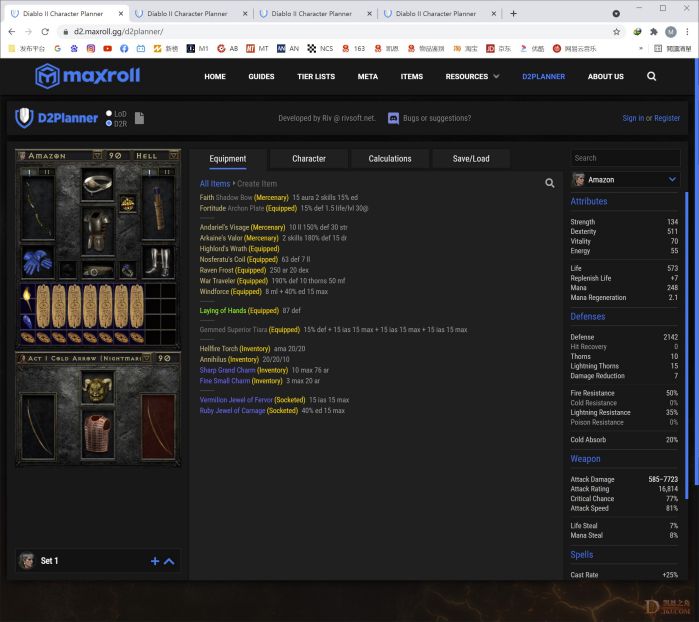Click the Fortitude body armor slot

click(x=98, y=231)
